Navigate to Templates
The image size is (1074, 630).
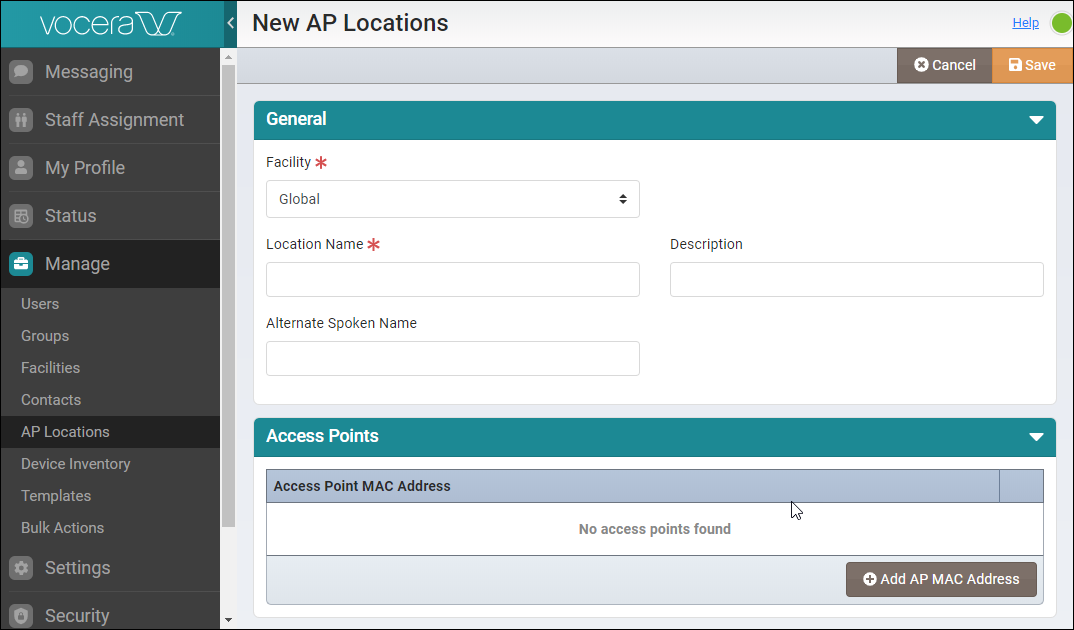click(56, 495)
